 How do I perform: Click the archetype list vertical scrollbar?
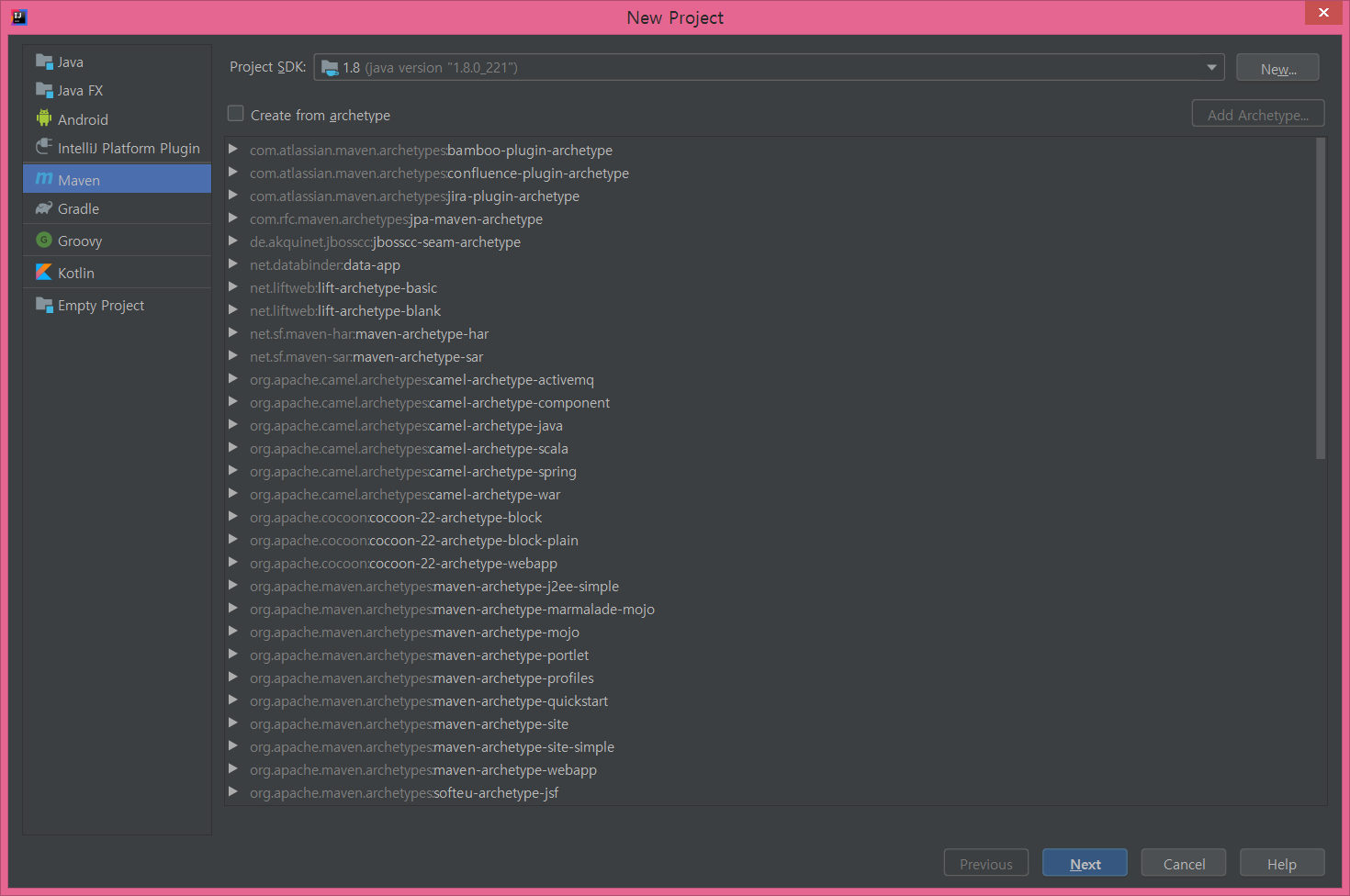pos(1321,298)
